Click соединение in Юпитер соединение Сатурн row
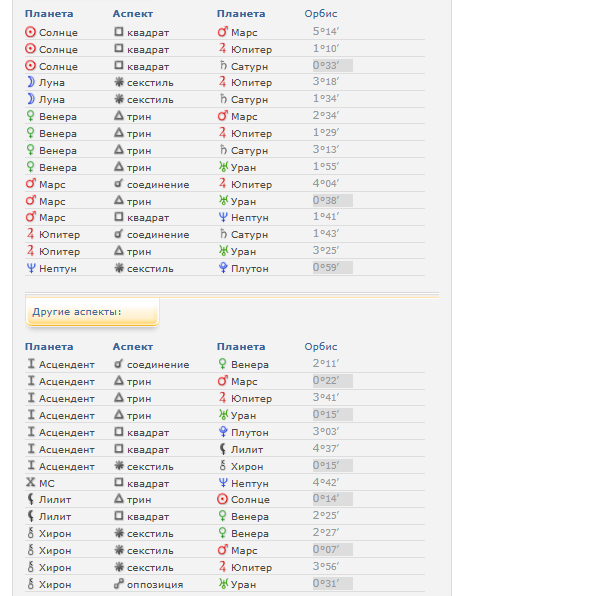 (158, 235)
